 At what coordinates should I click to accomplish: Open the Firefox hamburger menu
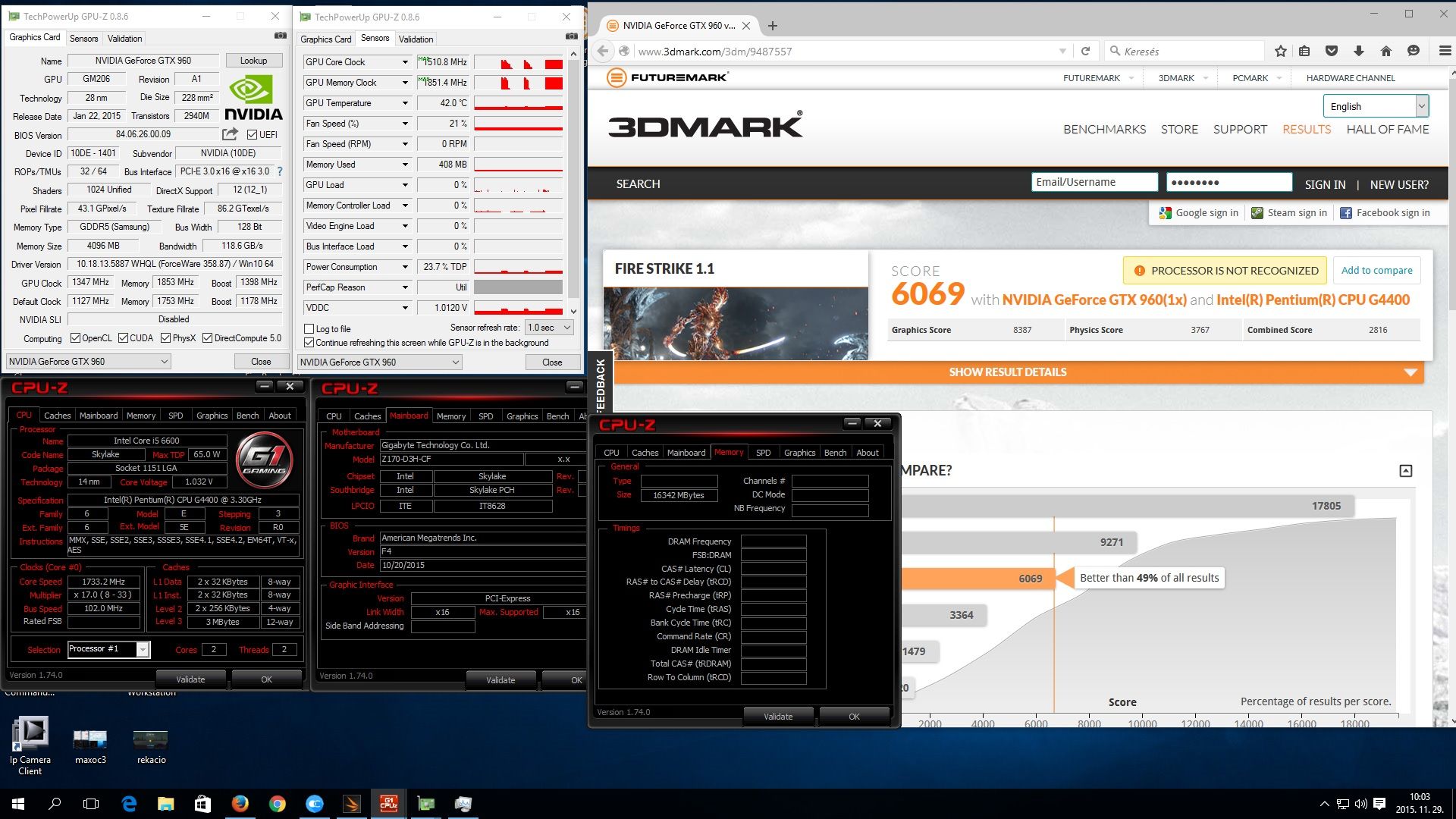(1445, 51)
